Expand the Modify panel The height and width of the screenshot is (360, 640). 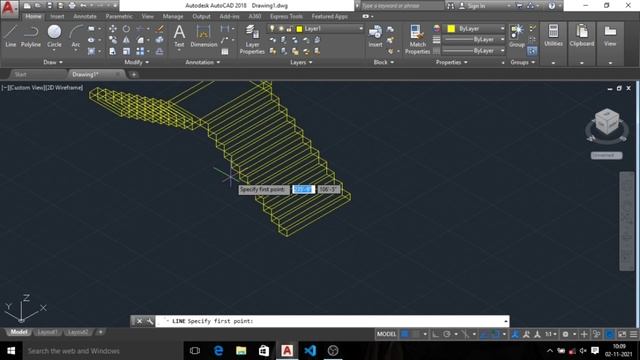tap(136, 62)
